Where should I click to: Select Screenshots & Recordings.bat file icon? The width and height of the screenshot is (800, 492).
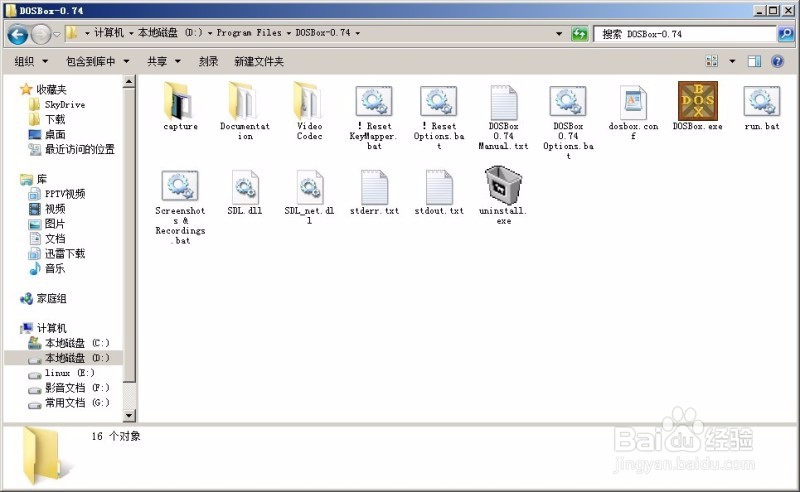pos(180,186)
